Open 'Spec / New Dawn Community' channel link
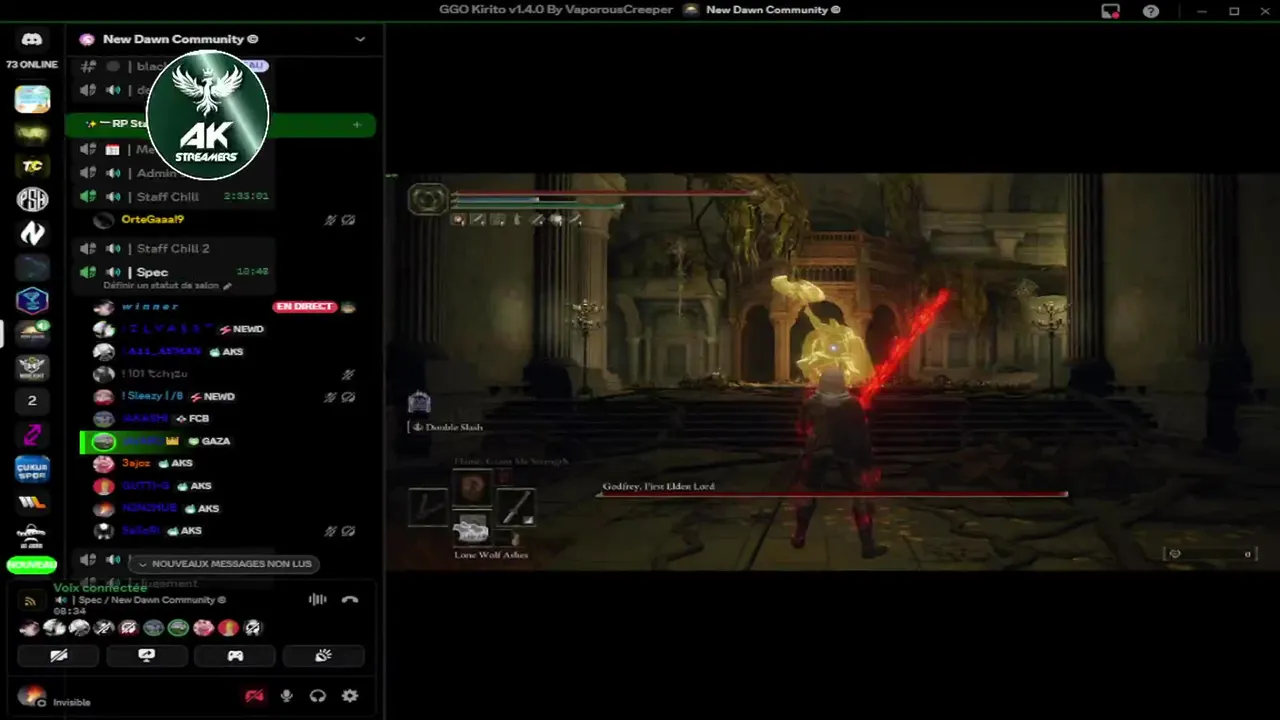Image resolution: width=1280 pixels, height=720 pixels. pos(149,600)
